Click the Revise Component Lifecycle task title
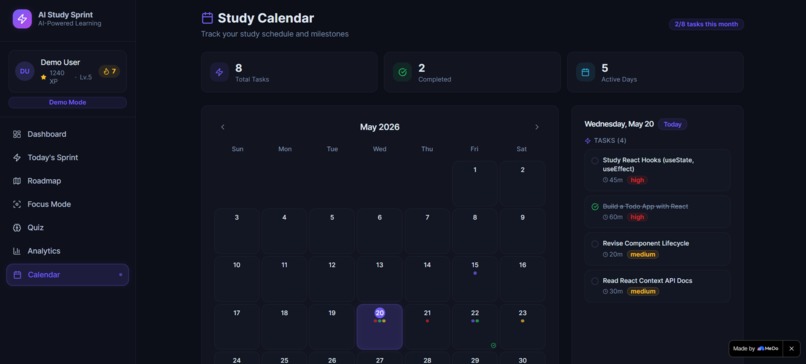806x364 pixels. pos(646,244)
